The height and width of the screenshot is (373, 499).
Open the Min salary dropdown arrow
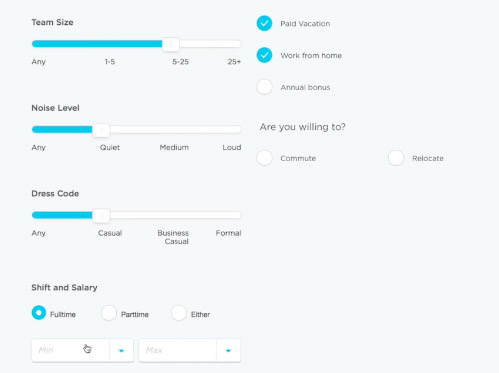pyautogui.click(x=121, y=350)
